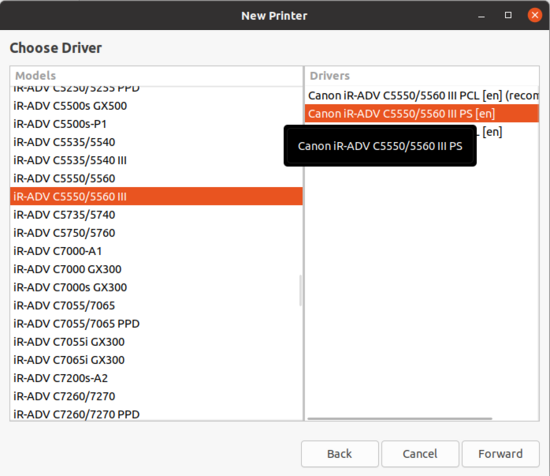
Task: Select the C5550/5560 III PCL recommended driver
Action: [422, 95]
